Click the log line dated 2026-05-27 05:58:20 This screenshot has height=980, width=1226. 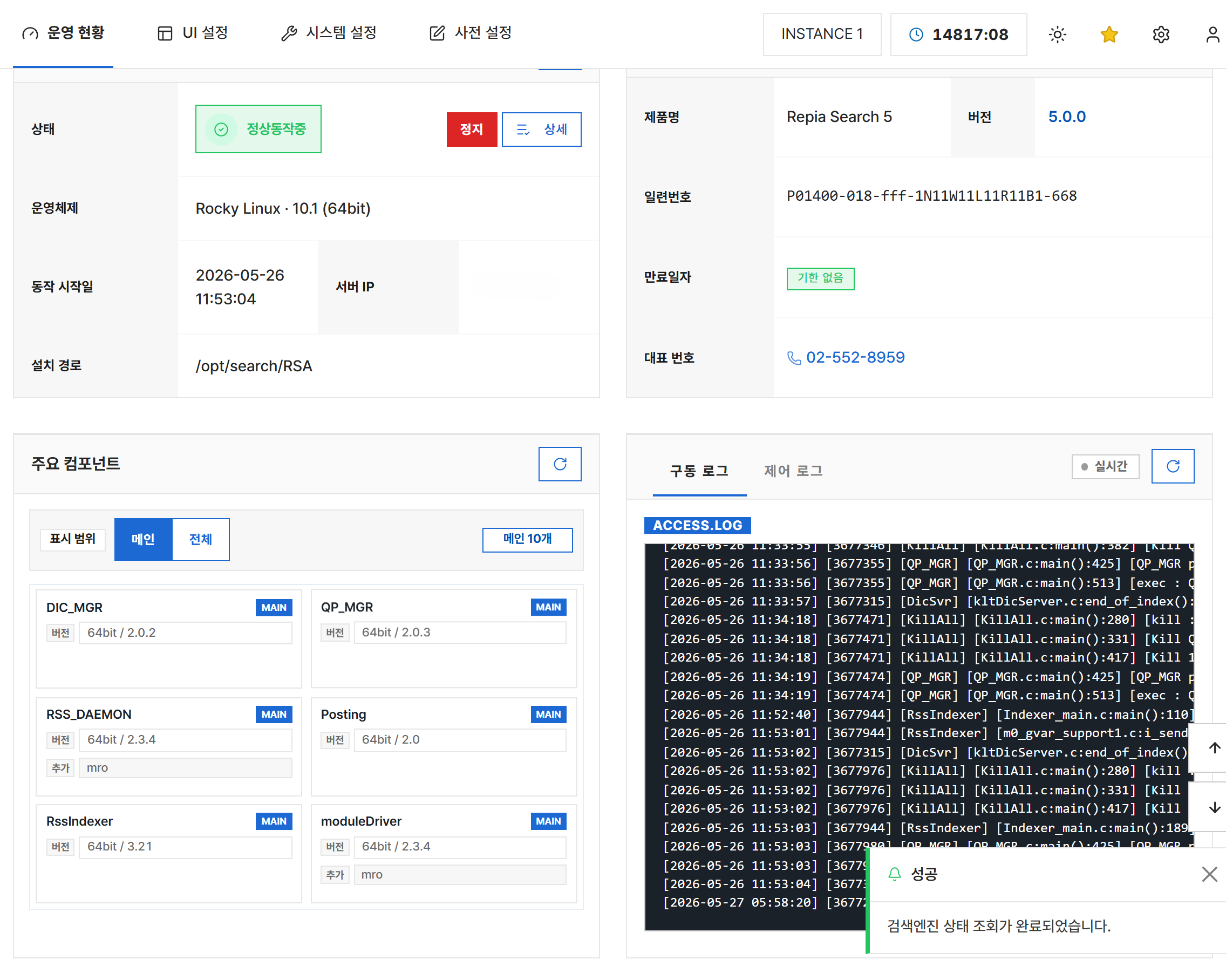pos(765,903)
